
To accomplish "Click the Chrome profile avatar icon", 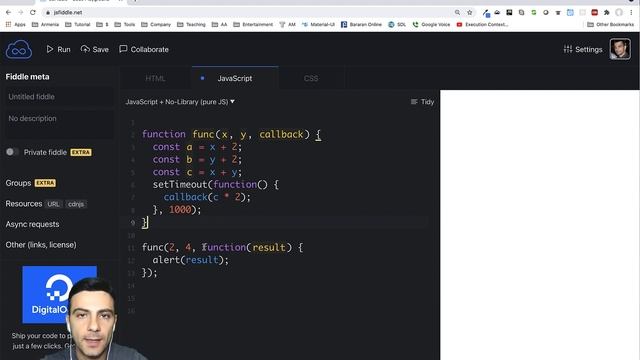I will tap(619, 13).
